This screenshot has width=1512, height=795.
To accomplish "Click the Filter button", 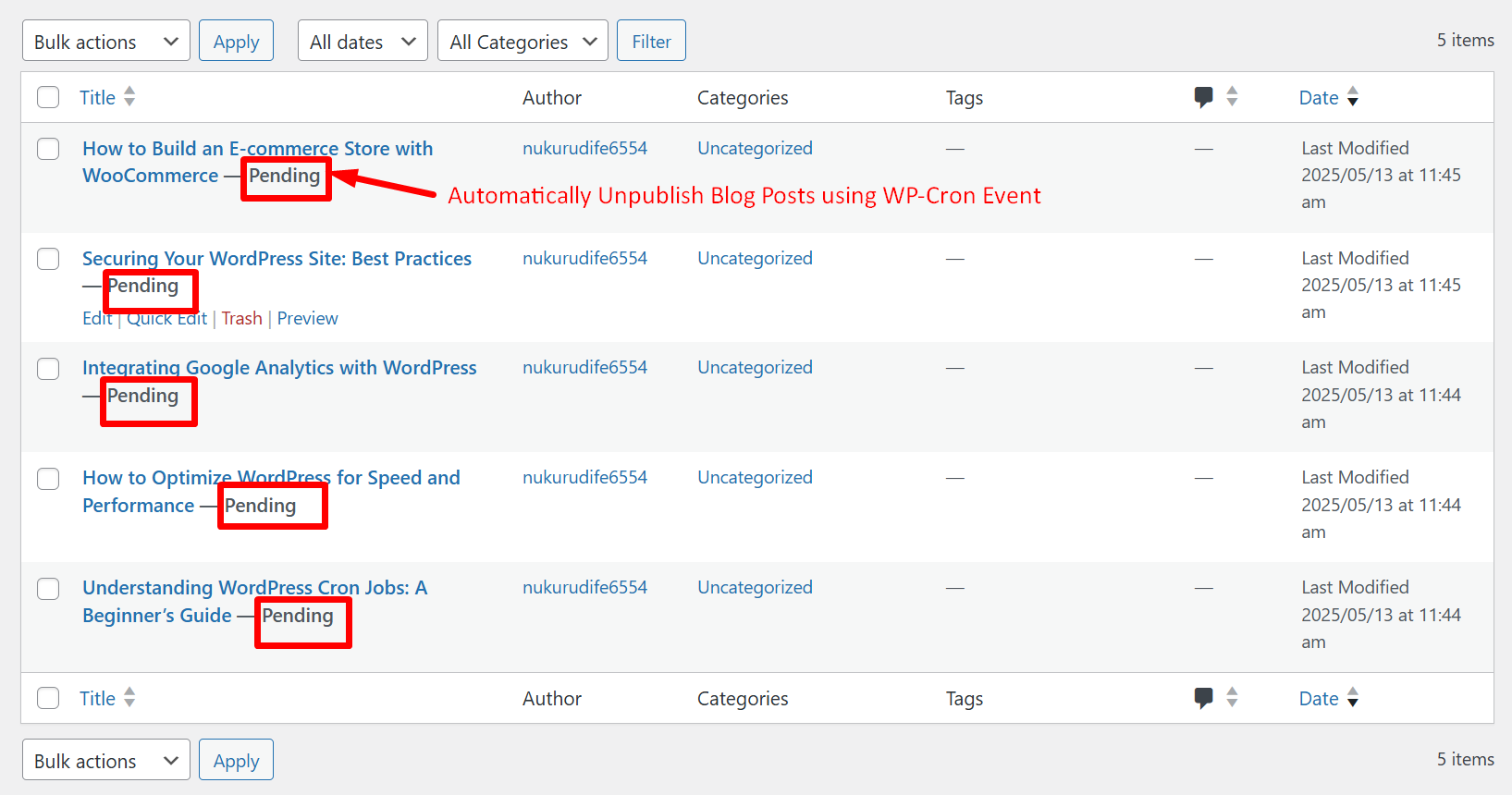I will pyautogui.click(x=651, y=42).
